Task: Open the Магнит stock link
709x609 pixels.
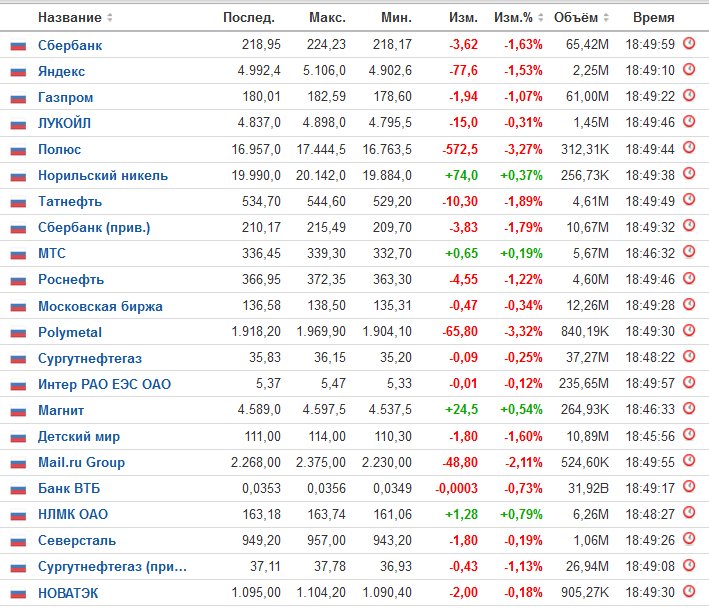Action: 61,411
